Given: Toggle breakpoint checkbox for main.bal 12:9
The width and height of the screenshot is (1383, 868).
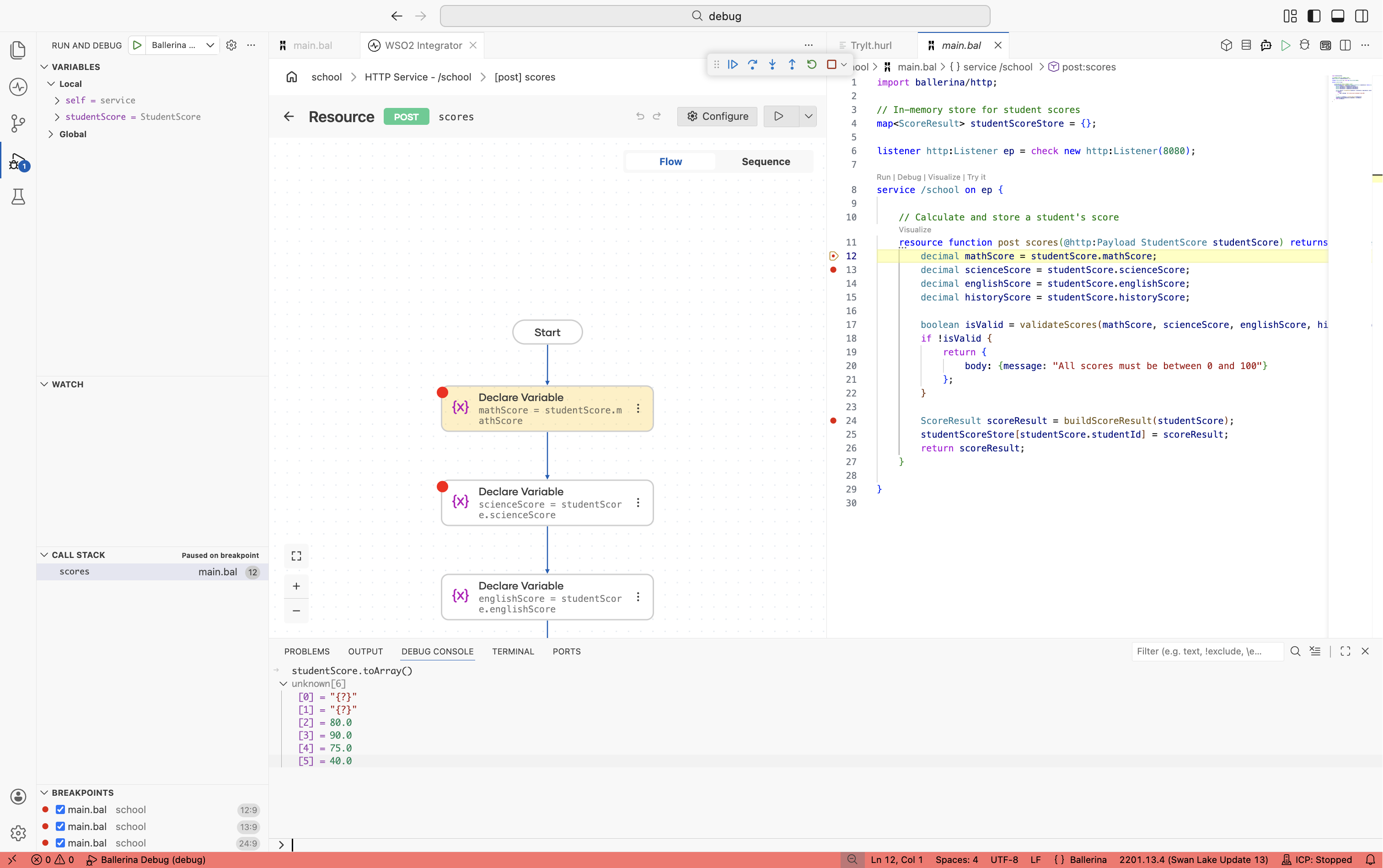Looking at the screenshot, I should [x=60, y=809].
